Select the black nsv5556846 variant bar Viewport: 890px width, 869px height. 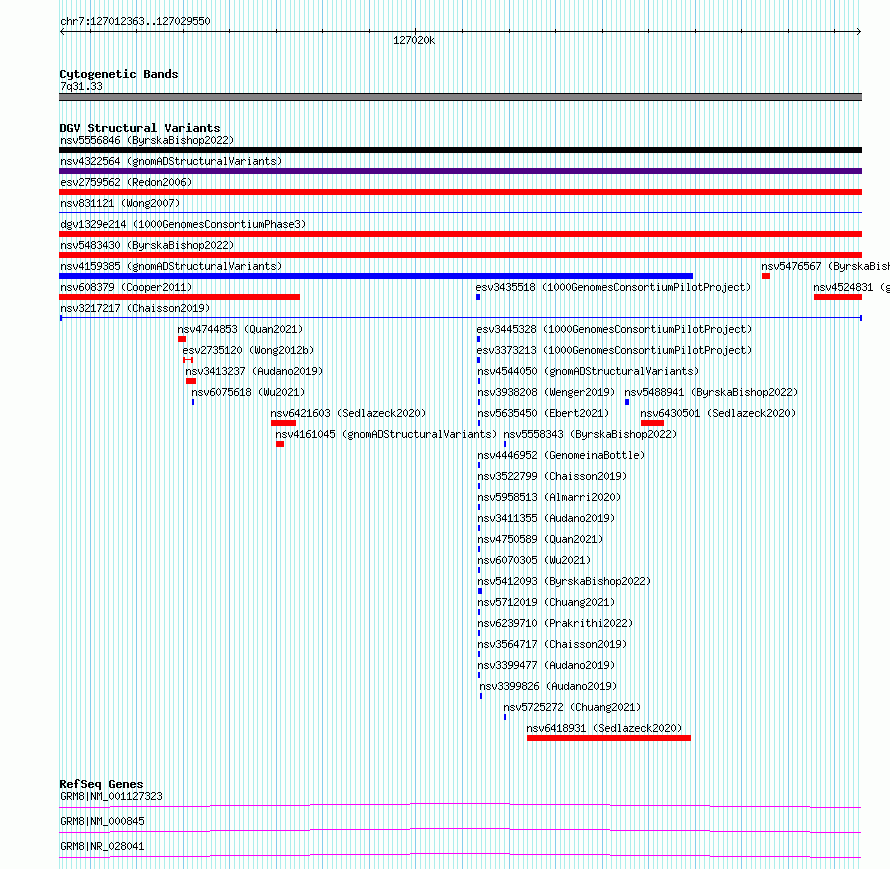coord(460,150)
